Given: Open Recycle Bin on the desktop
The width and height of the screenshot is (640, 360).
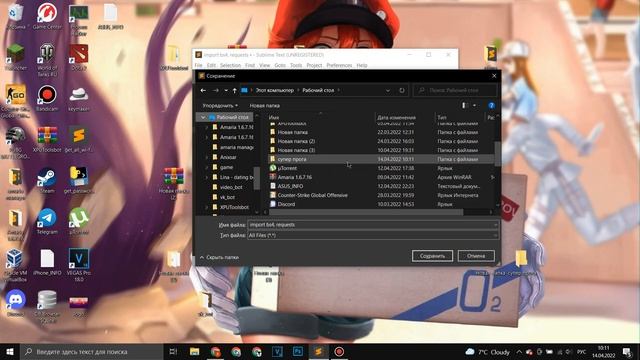Looking at the screenshot, I should (16, 16).
